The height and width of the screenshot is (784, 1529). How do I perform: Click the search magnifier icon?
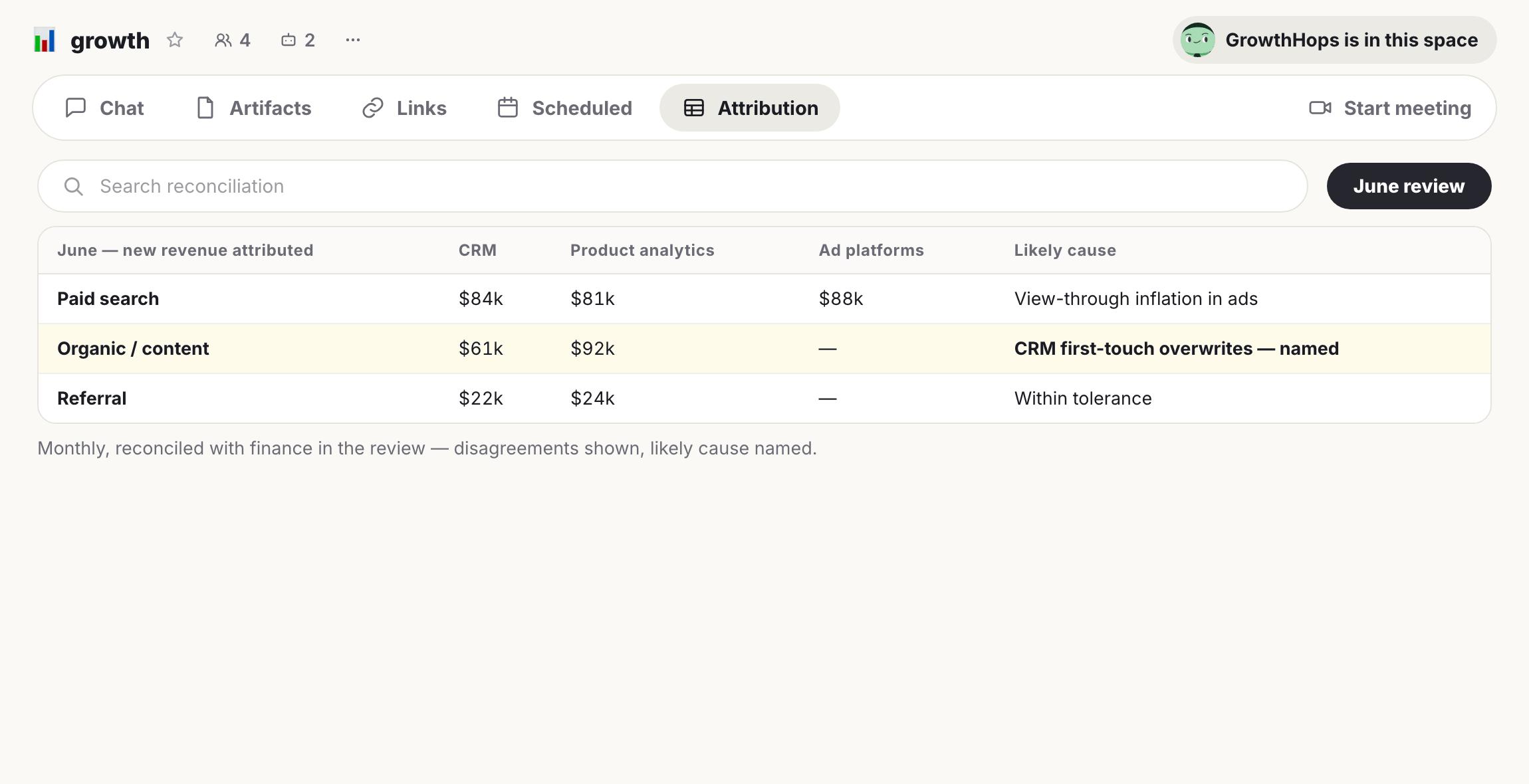[x=74, y=187]
